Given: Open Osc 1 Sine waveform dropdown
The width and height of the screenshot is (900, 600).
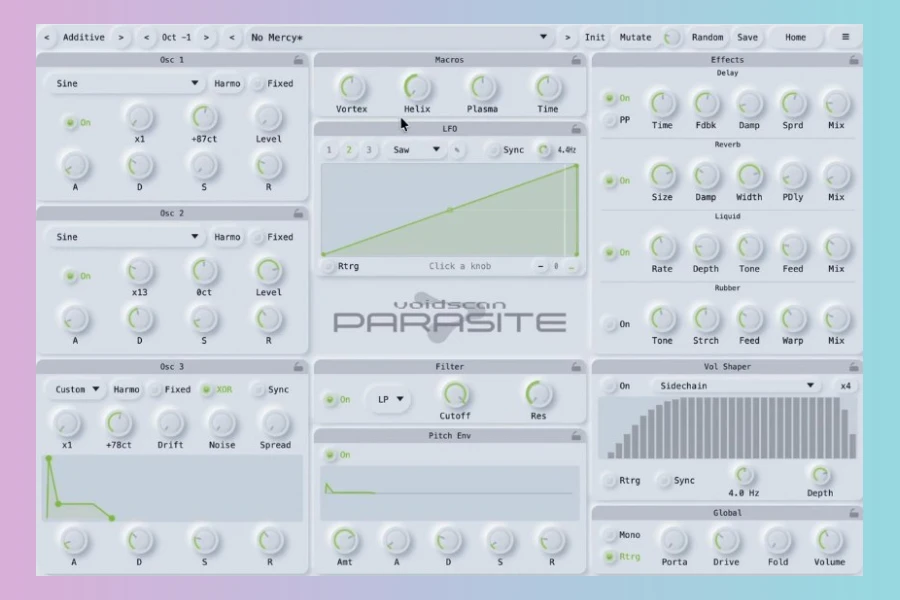Looking at the screenshot, I should click(x=126, y=84).
